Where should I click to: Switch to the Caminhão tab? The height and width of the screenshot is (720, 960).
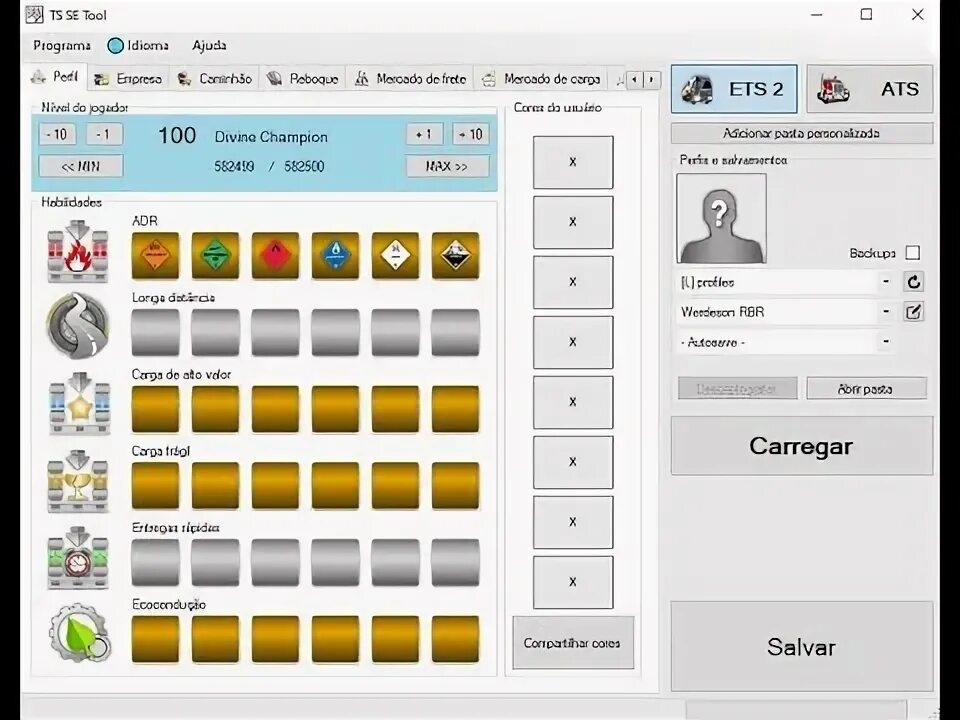coord(214,79)
